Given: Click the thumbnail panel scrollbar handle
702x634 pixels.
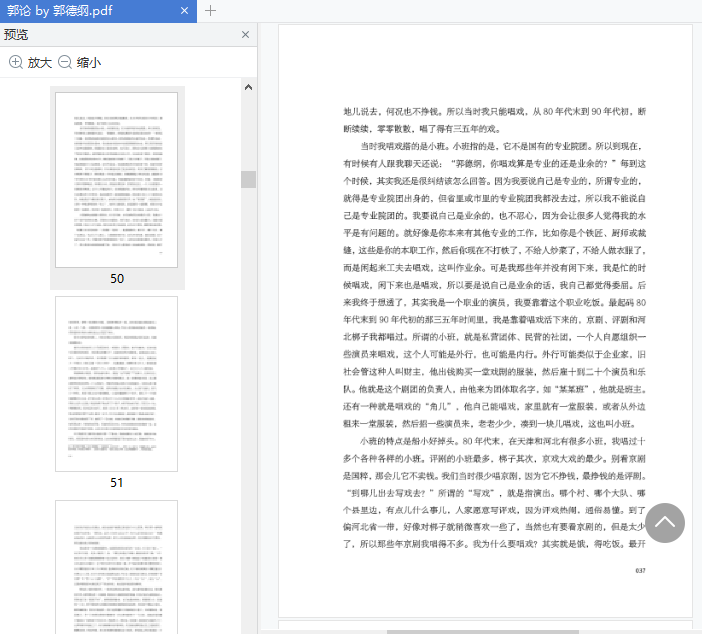Looking at the screenshot, I should (x=248, y=180).
